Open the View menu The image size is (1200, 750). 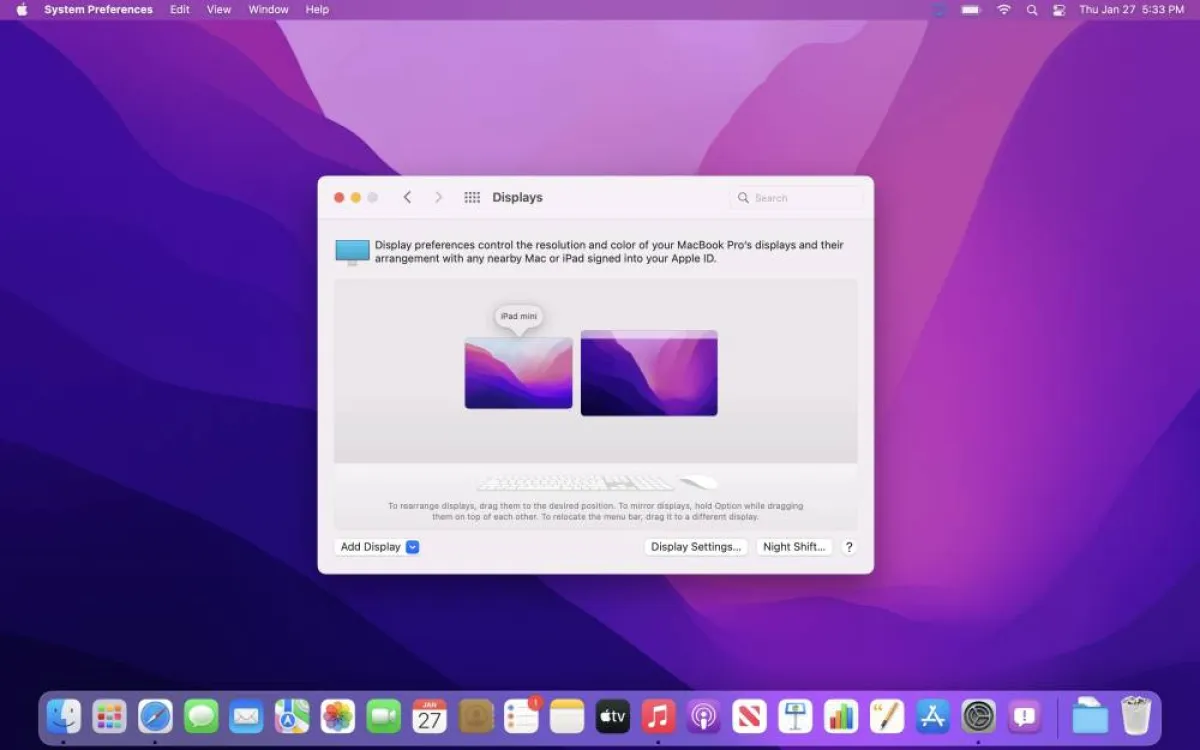218,10
